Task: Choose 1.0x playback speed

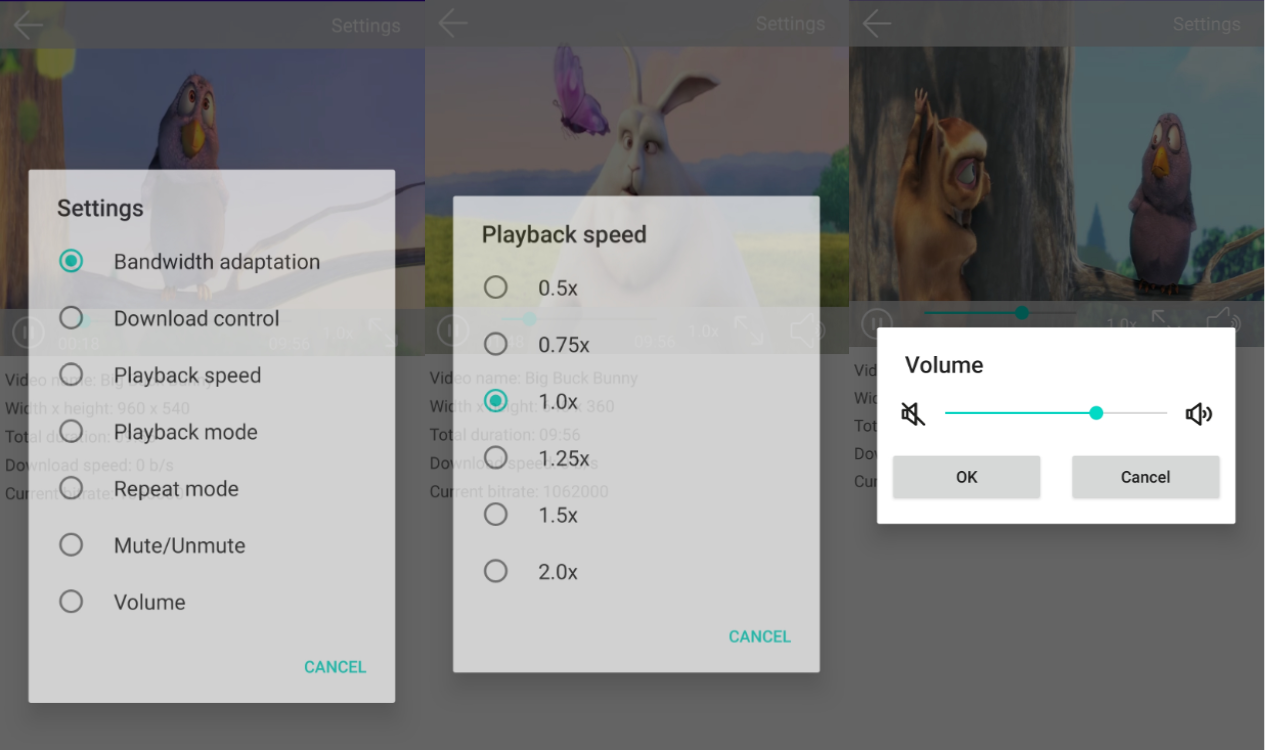Action: (495, 401)
